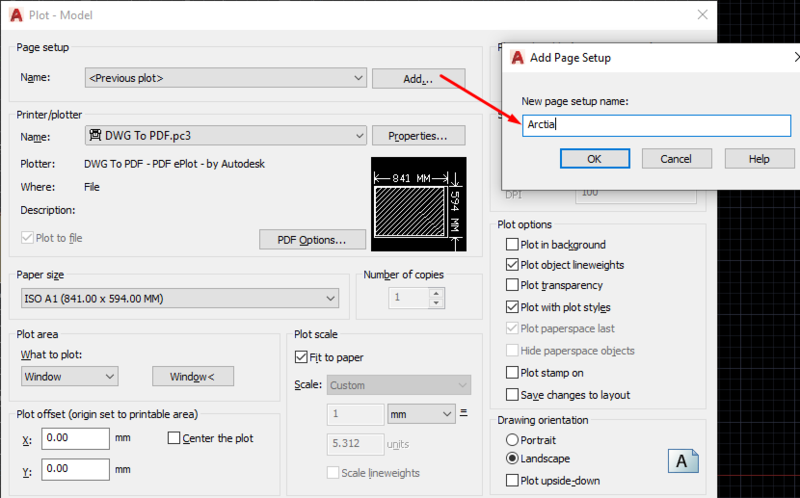Disable Fit to paper checkbox
The width and height of the screenshot is (800, 498).
pyautogui.click(x=301, y=357)
